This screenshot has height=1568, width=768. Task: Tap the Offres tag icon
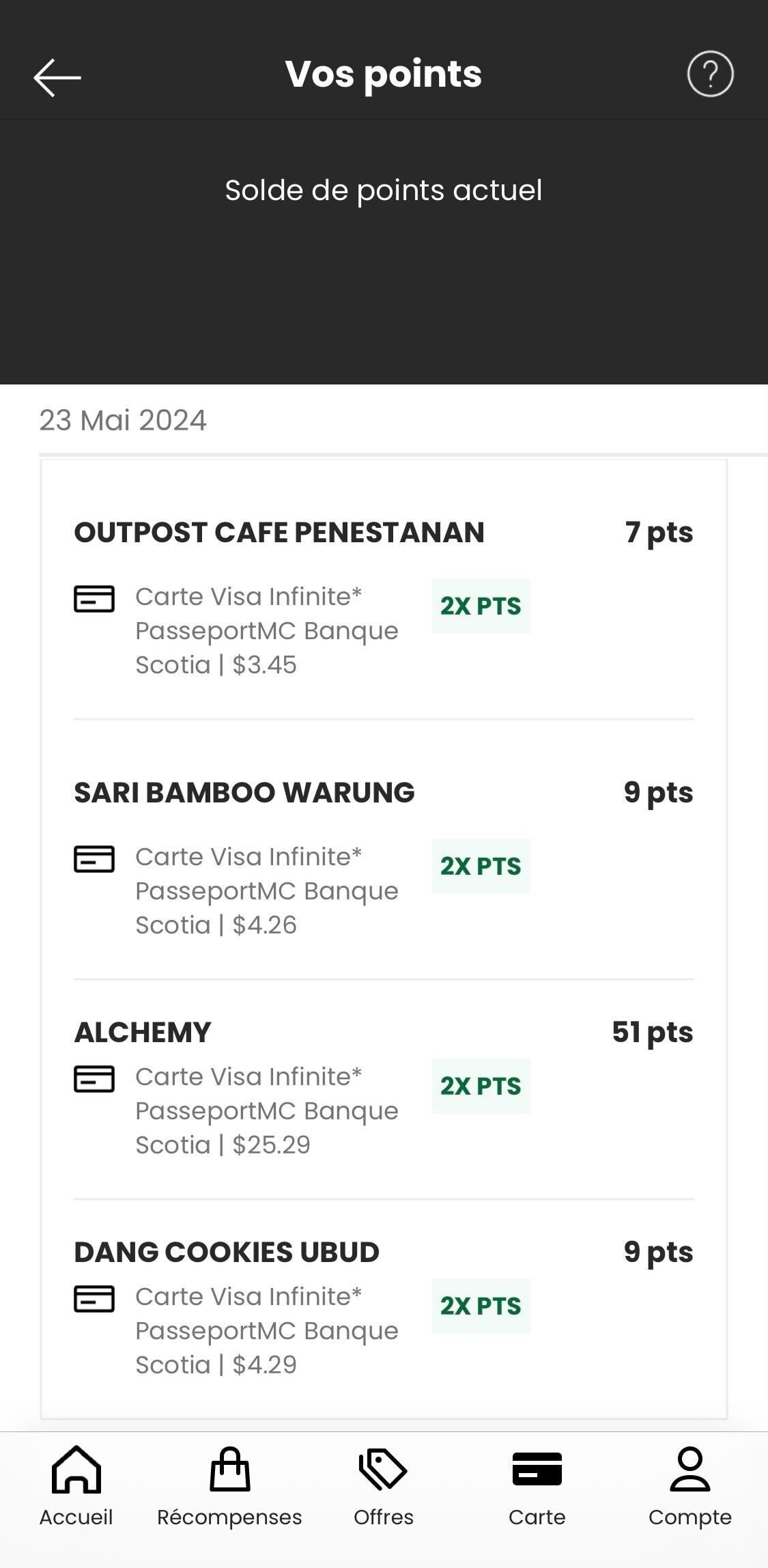[383, 1470]
